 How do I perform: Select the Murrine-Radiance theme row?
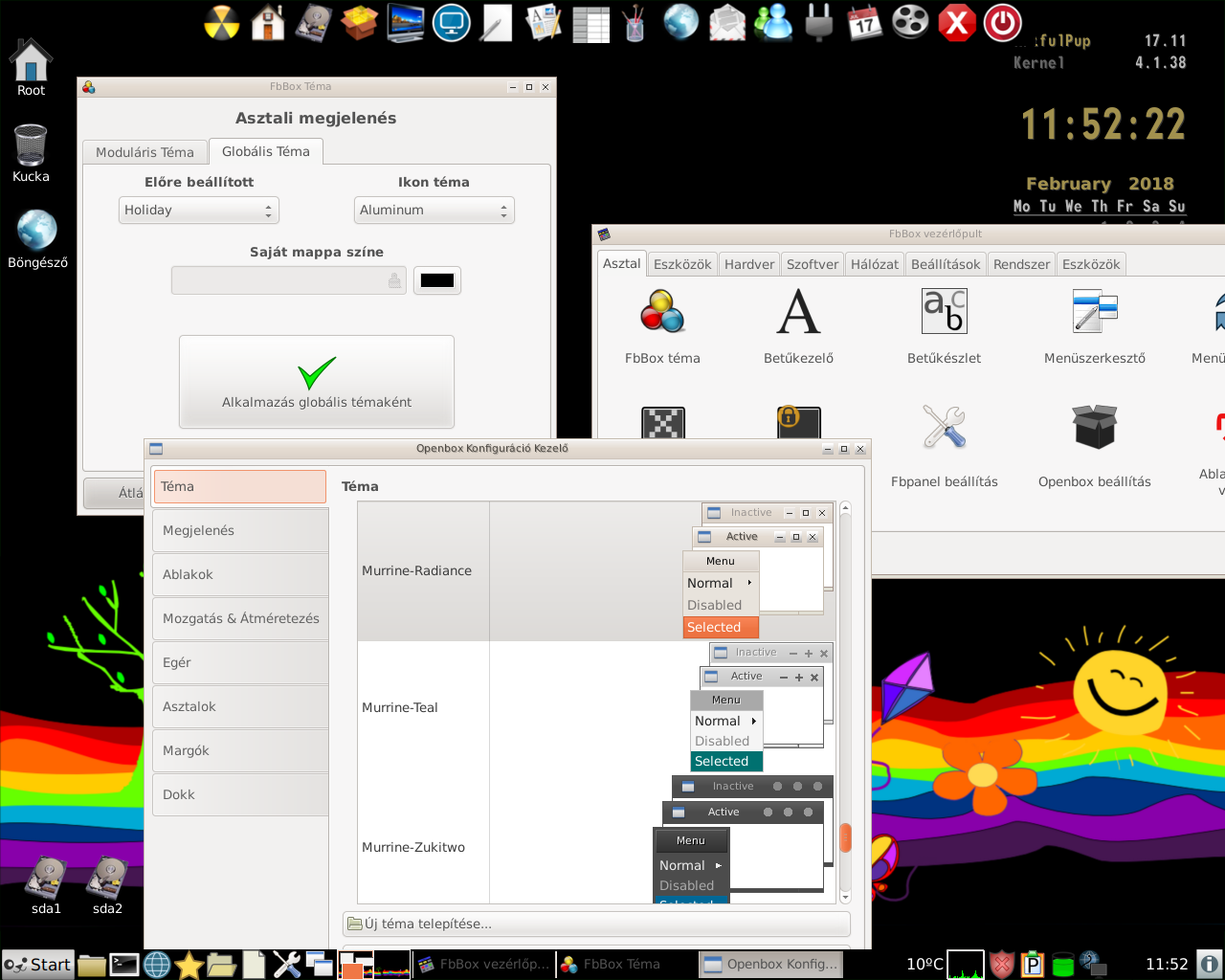595,571
